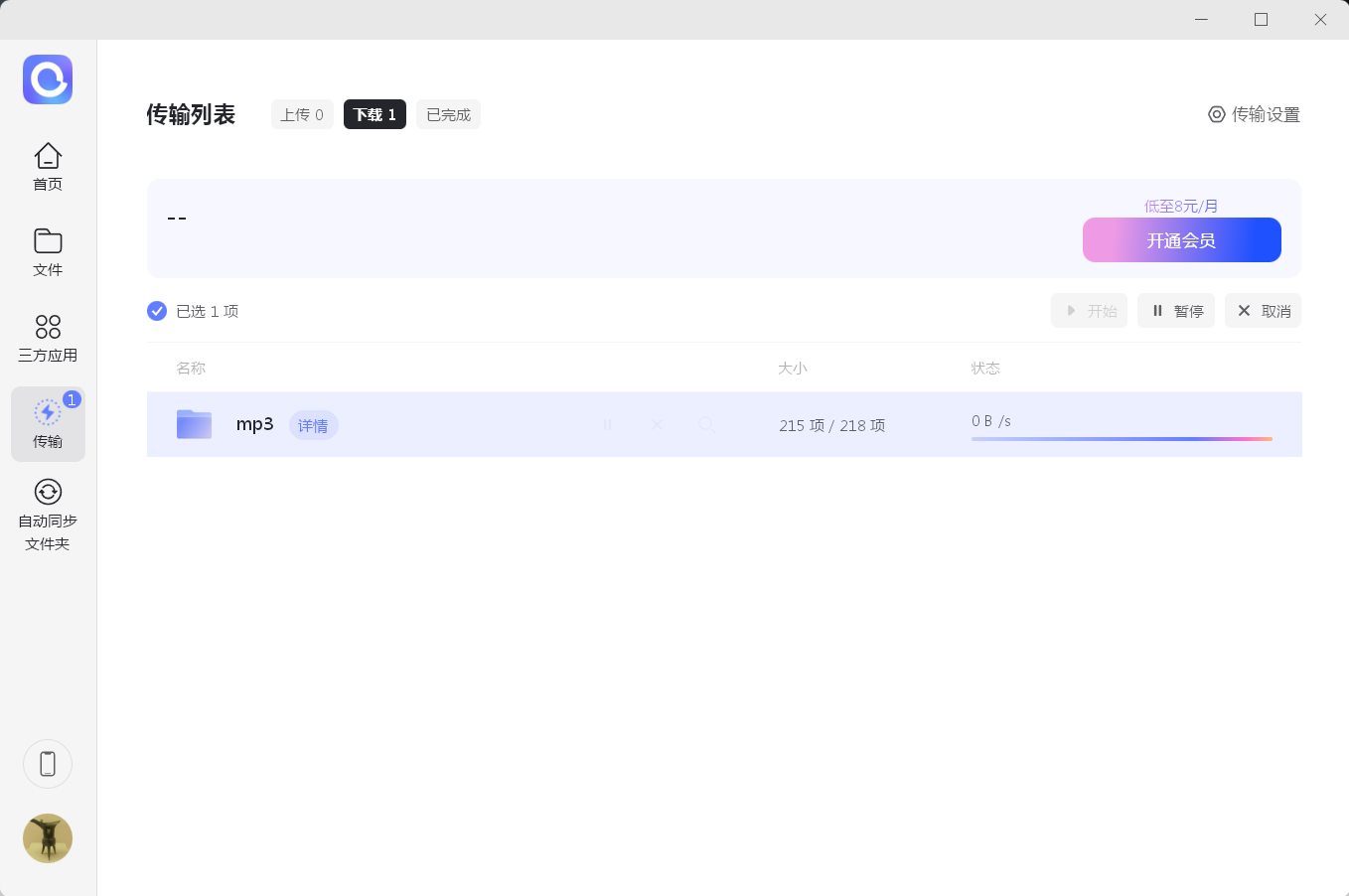The height and width of the screenshot is (896, 1349).
Task: Select the 传输 transfer sidebar item
Action: pyautogui.click(x=48, y=424)
